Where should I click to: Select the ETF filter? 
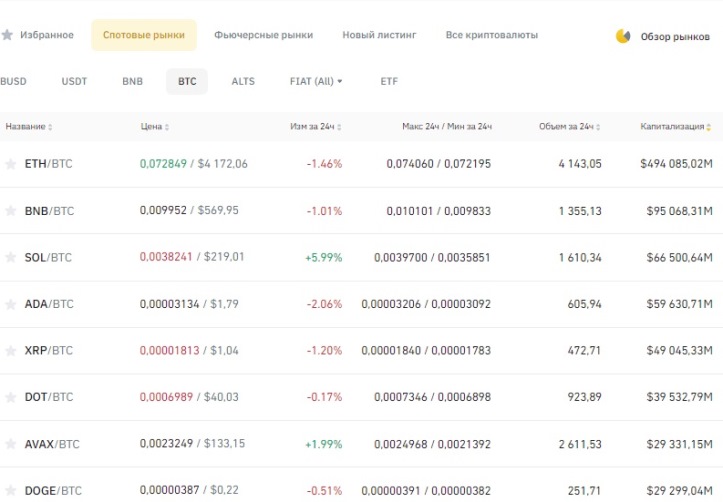tap(389, 81)
